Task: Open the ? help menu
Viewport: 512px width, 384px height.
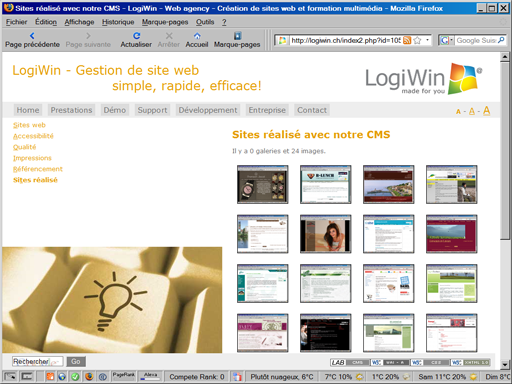Action: [224, 22]
